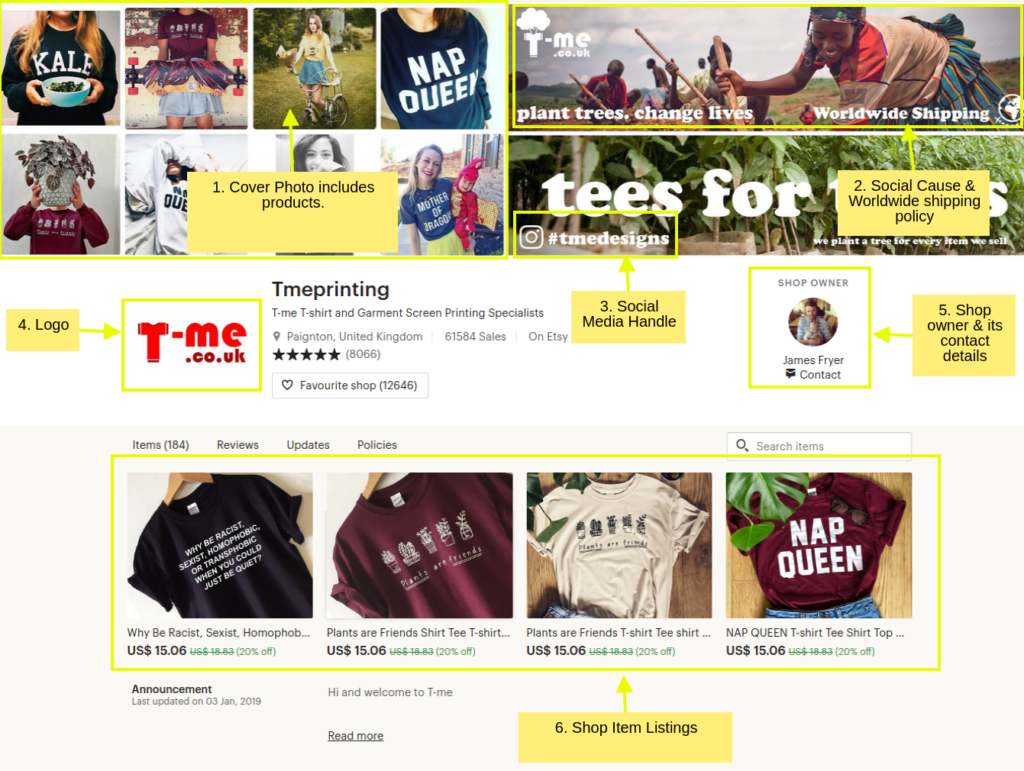Click James Fryer's shop owner avatar
This screenshot has height=771, width=1024.
812,322
